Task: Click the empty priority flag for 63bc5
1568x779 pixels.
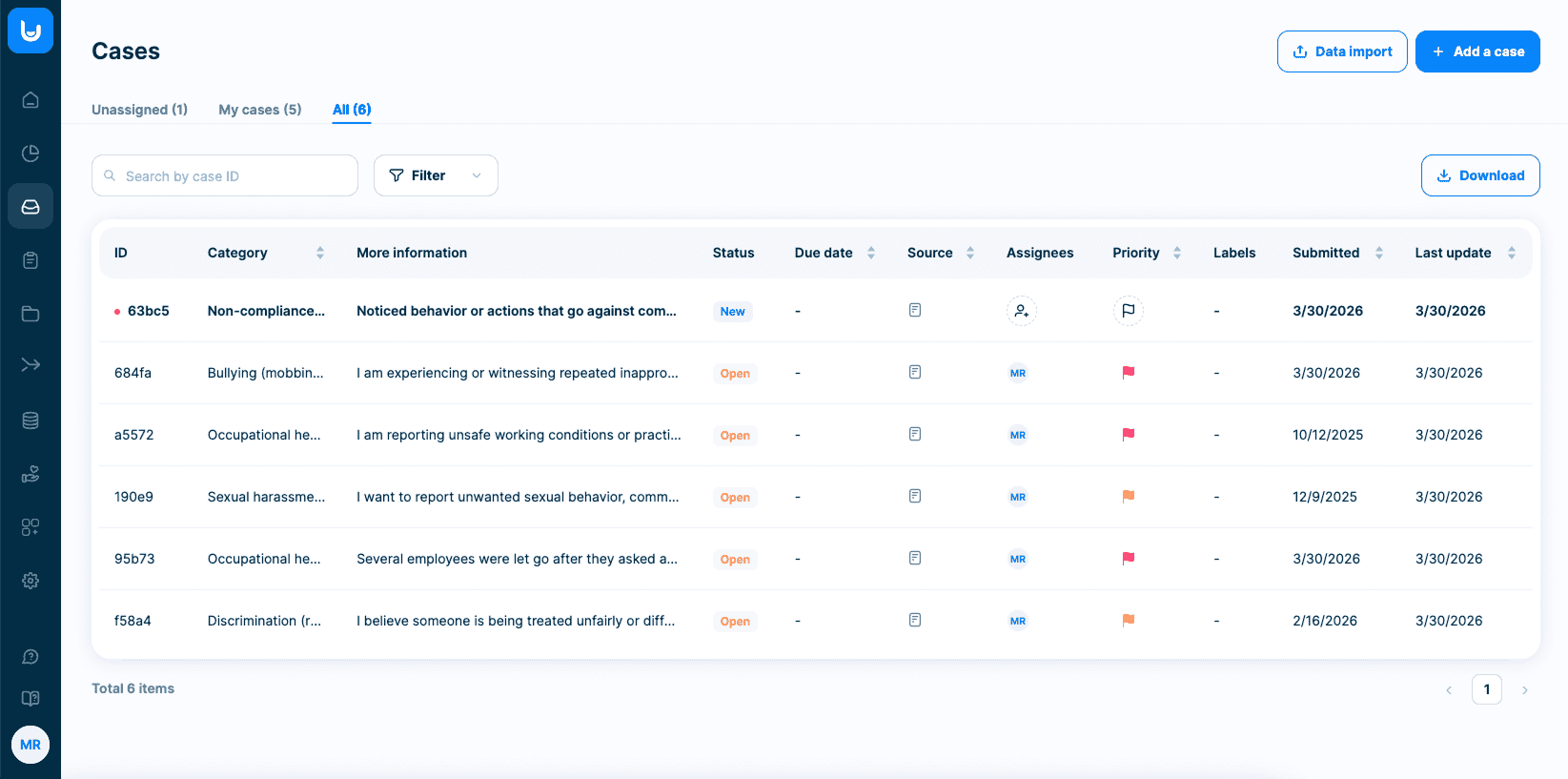Action: point(1128,311)
